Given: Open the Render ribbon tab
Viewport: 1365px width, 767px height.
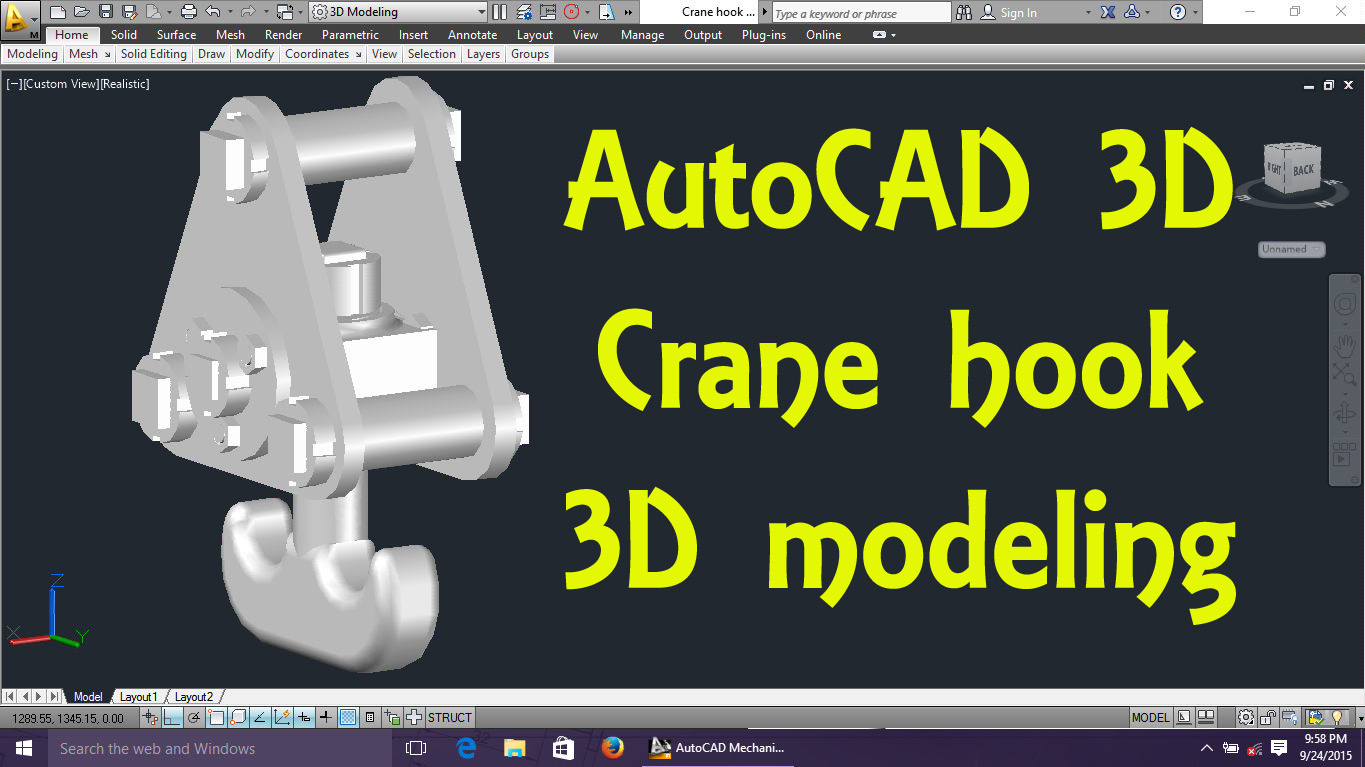Looking at the screenshot, I should [x=284, y=35].
